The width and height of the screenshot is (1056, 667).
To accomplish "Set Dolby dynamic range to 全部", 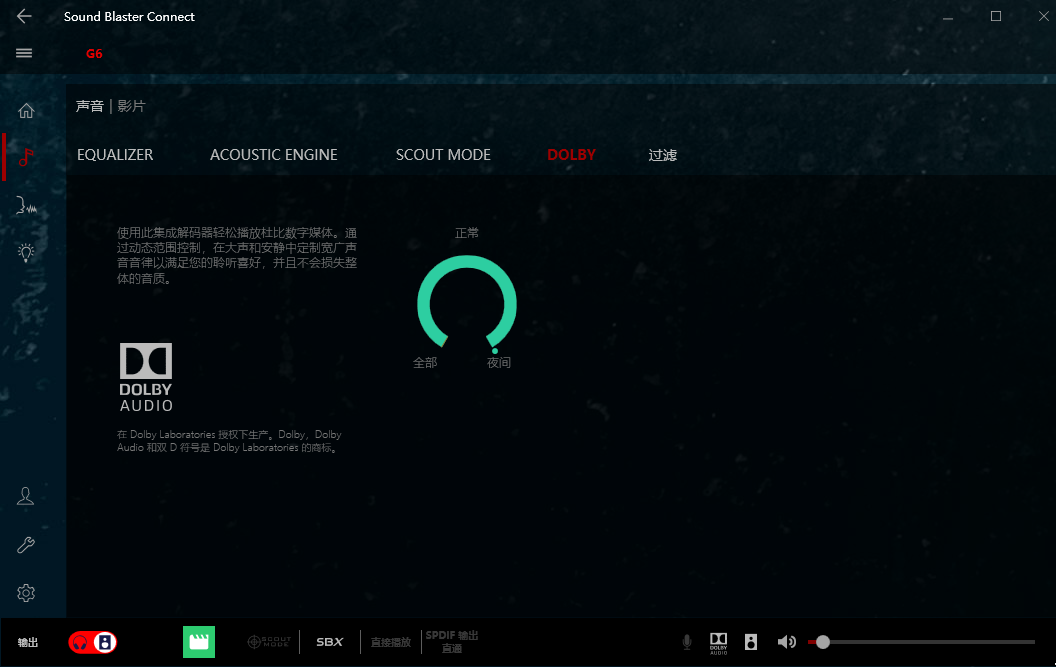I will coord(425,362).
